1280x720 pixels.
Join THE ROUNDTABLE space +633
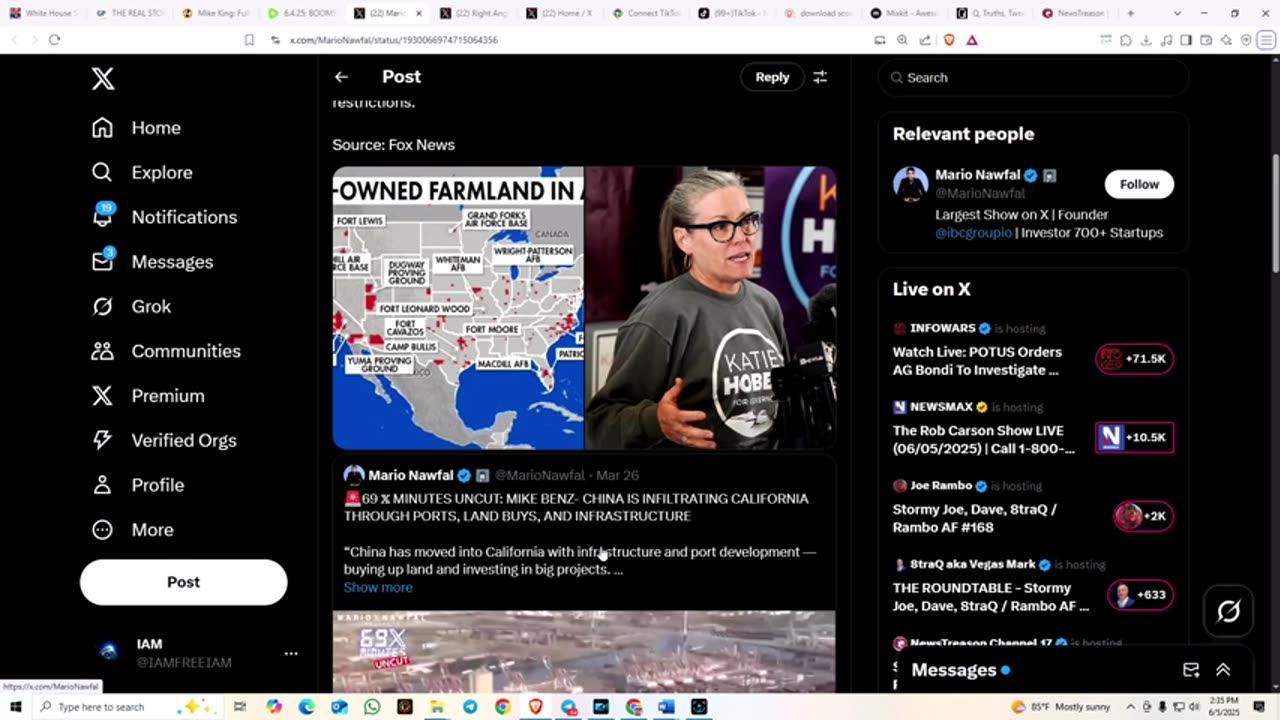1140,595
